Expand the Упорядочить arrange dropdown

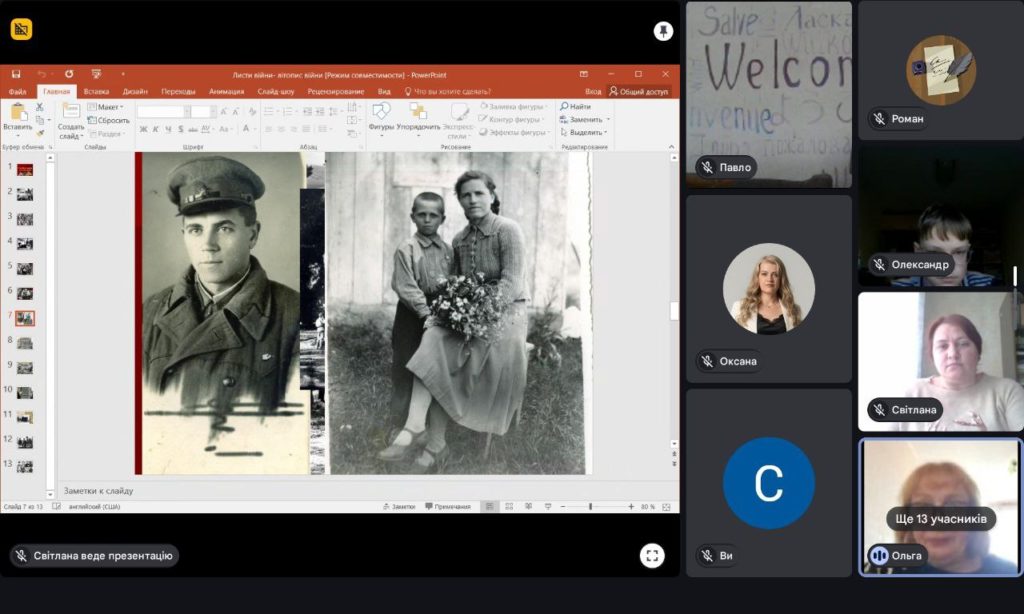[418, 127]
